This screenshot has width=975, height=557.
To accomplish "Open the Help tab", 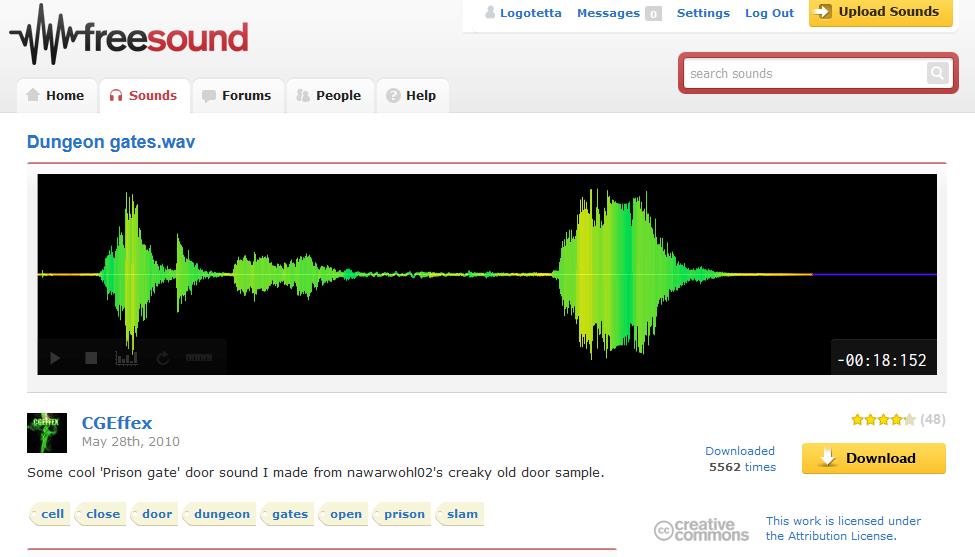I will (411, 96).
